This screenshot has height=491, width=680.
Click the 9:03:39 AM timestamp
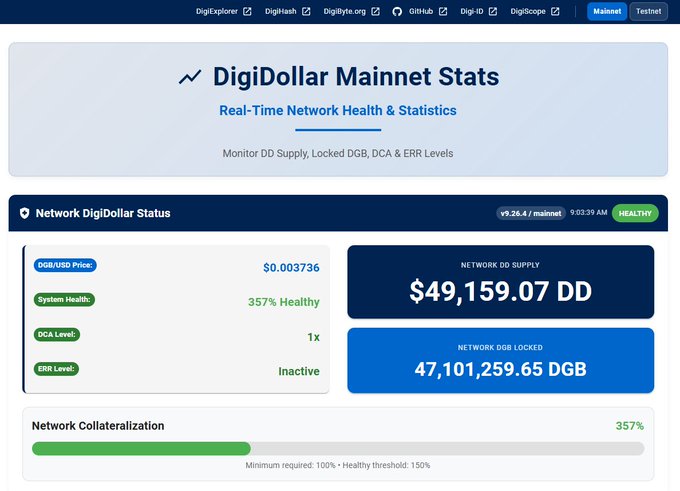click(x=588, y=213)
